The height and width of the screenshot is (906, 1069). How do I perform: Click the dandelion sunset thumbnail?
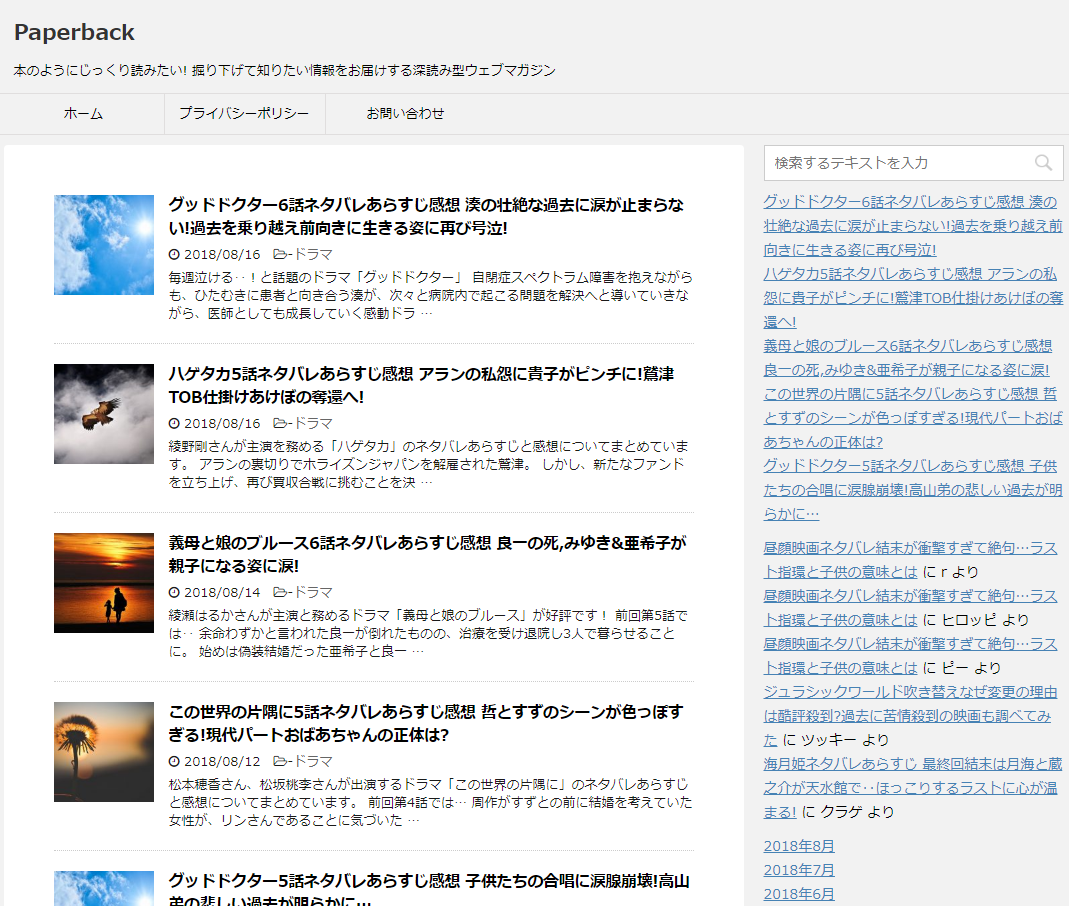pyautogui.click(x=104, y=752)
